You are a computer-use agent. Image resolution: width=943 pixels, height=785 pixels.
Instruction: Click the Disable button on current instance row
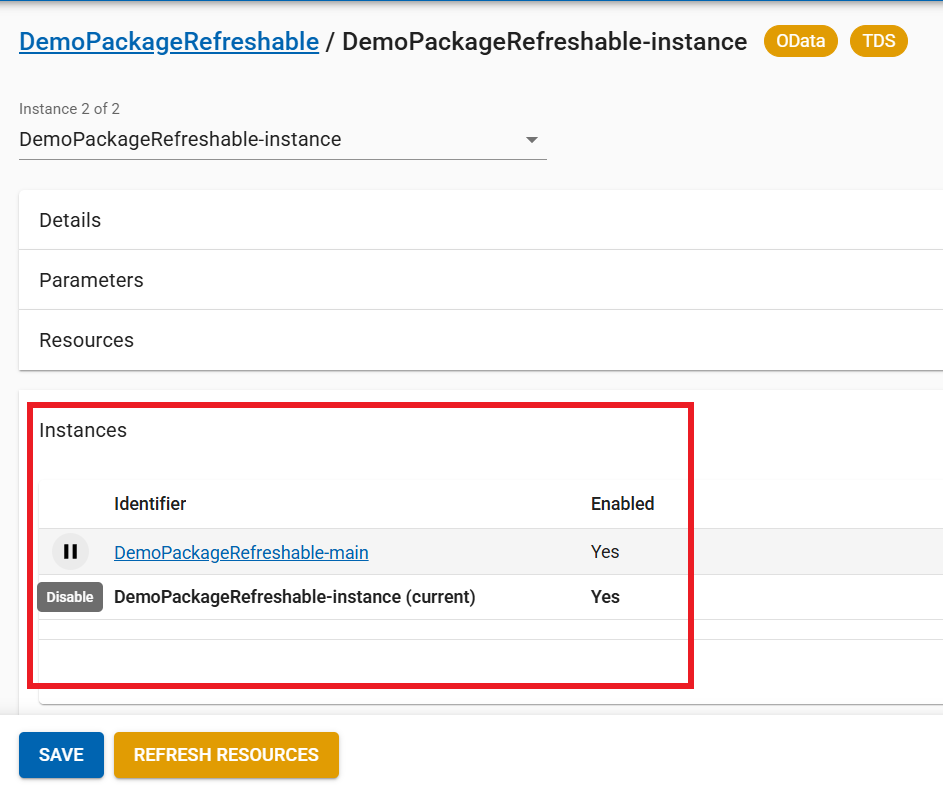point(70,597)
